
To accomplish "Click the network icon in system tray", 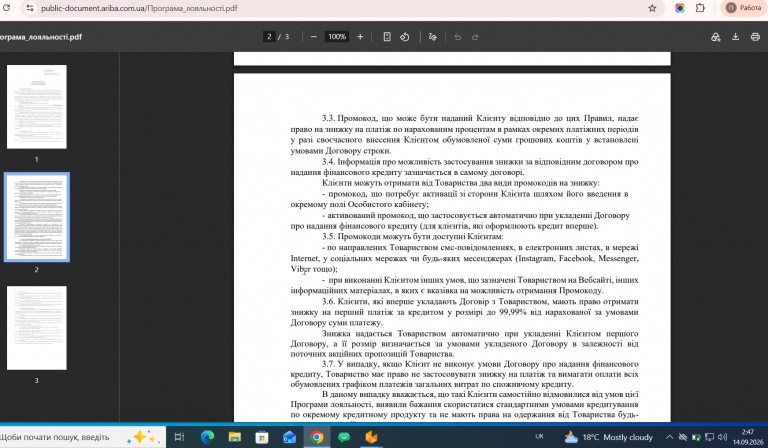I will pos(709,437).
